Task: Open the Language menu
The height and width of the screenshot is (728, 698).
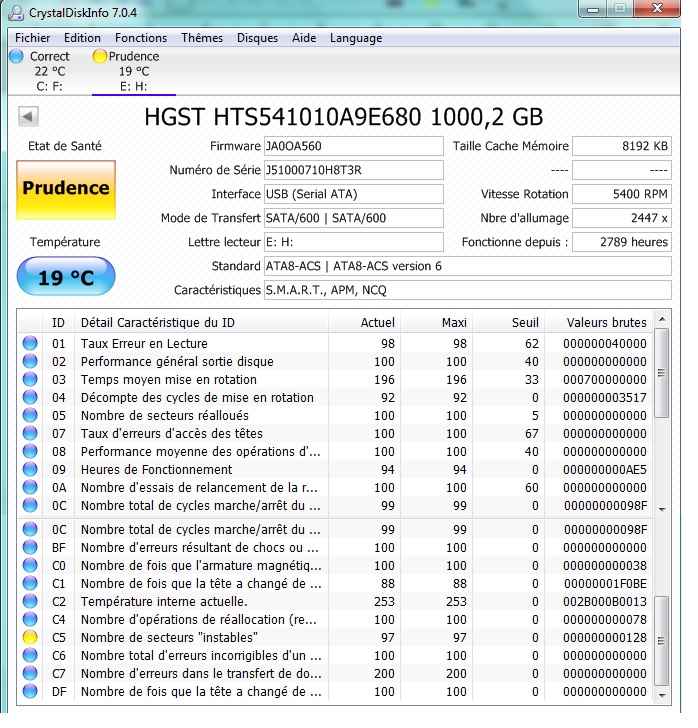Action: [356, 38]
